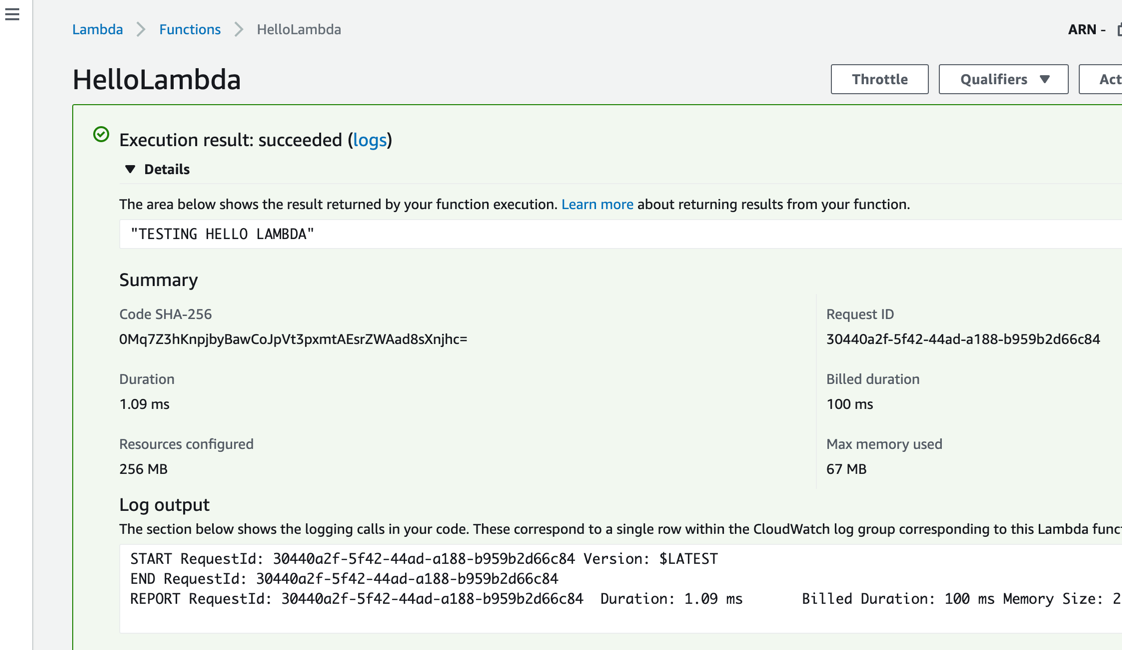Follow the Learn more link
The image size is (1122, 650).
click(x=597, y=205)
